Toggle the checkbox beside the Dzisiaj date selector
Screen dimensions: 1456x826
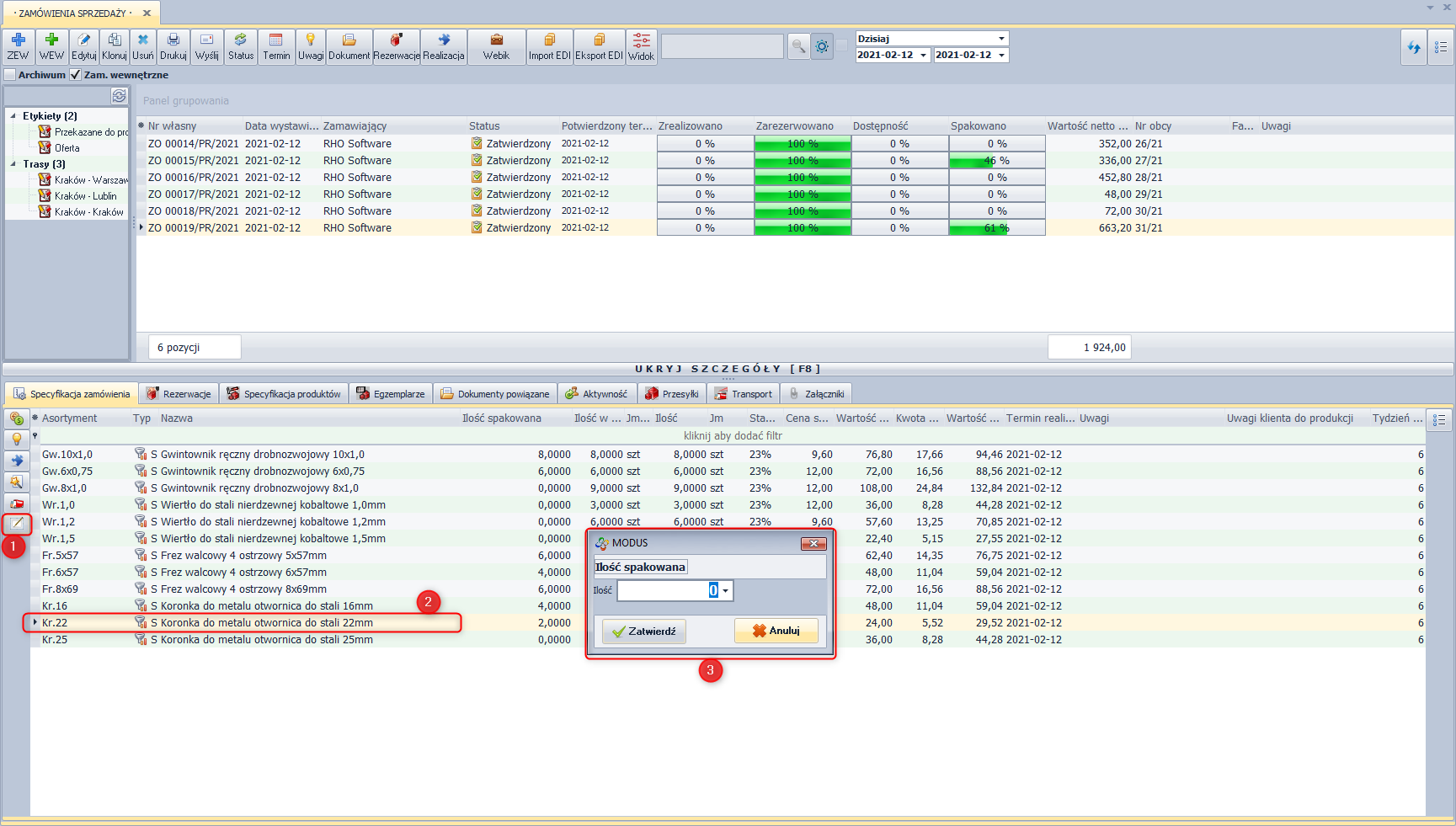click(x=842, y=46)
